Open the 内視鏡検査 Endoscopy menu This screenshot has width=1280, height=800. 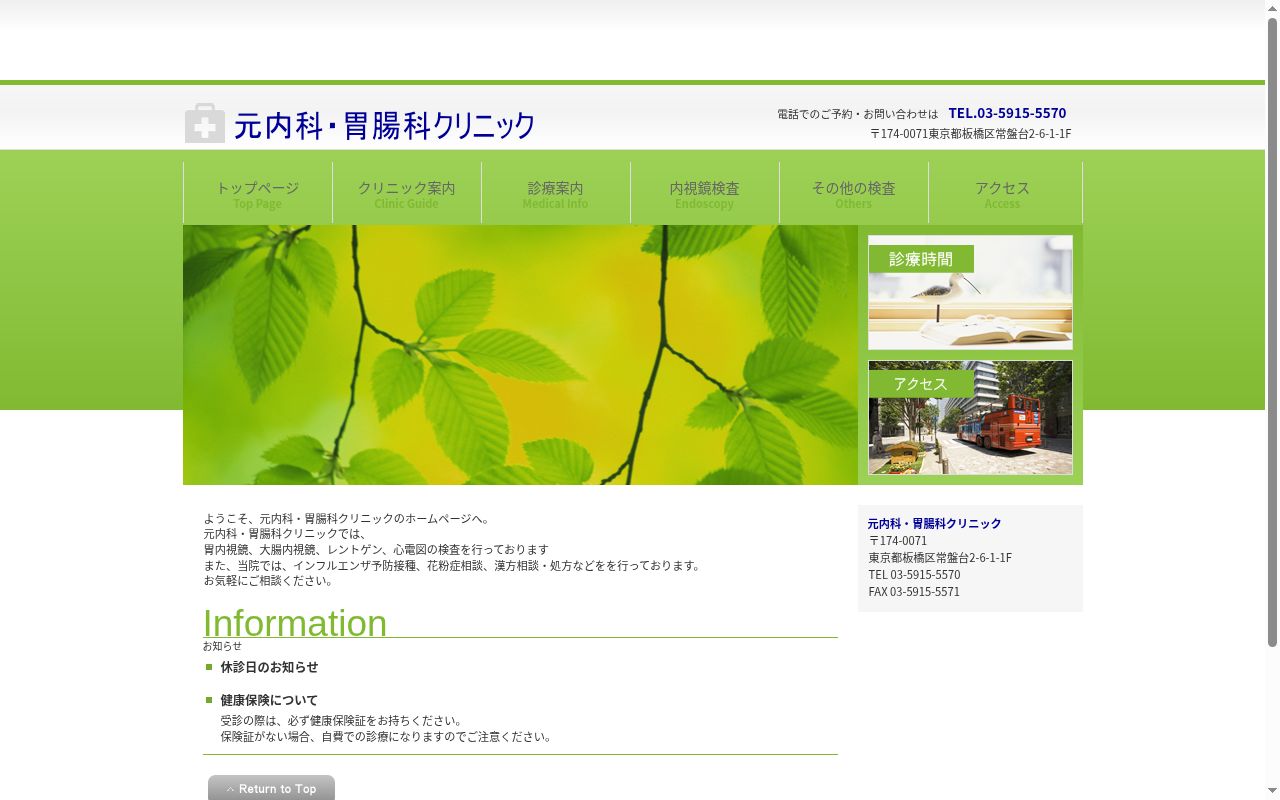point(705,193)
